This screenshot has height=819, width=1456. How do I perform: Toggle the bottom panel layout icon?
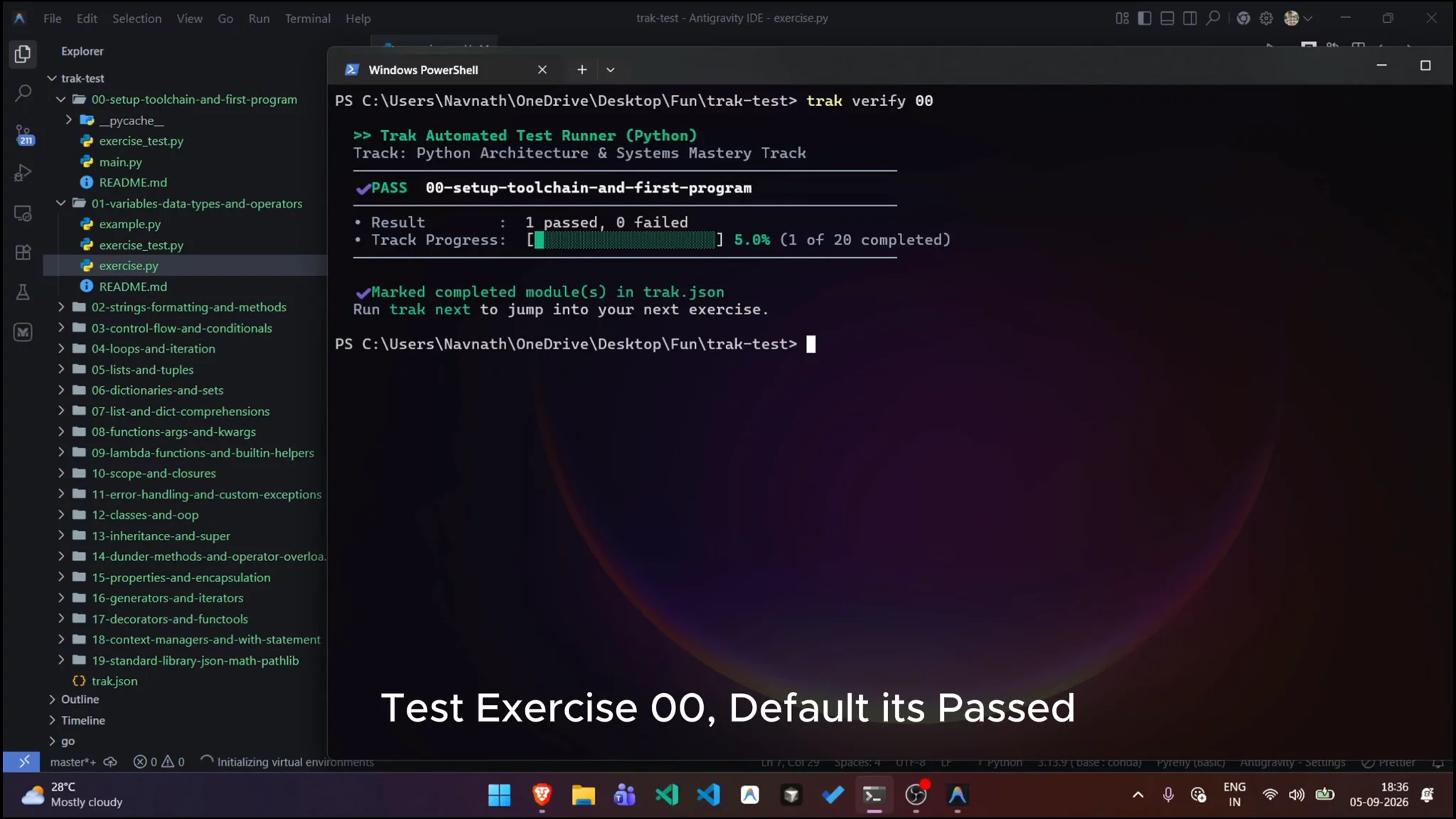[x=1167, y=18]
